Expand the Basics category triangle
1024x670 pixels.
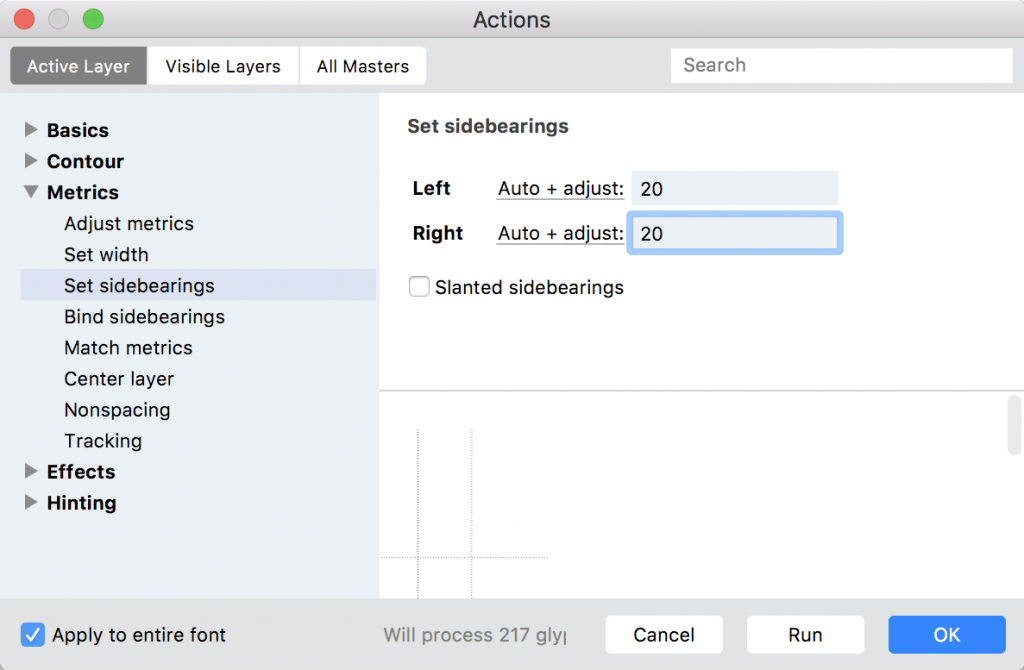click(31, 130)
